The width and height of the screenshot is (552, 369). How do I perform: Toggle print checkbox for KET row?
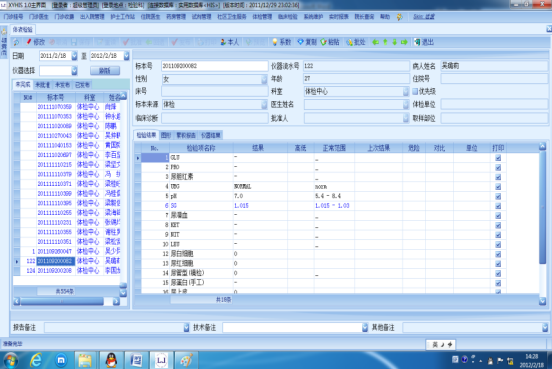(x=498, y=225)
